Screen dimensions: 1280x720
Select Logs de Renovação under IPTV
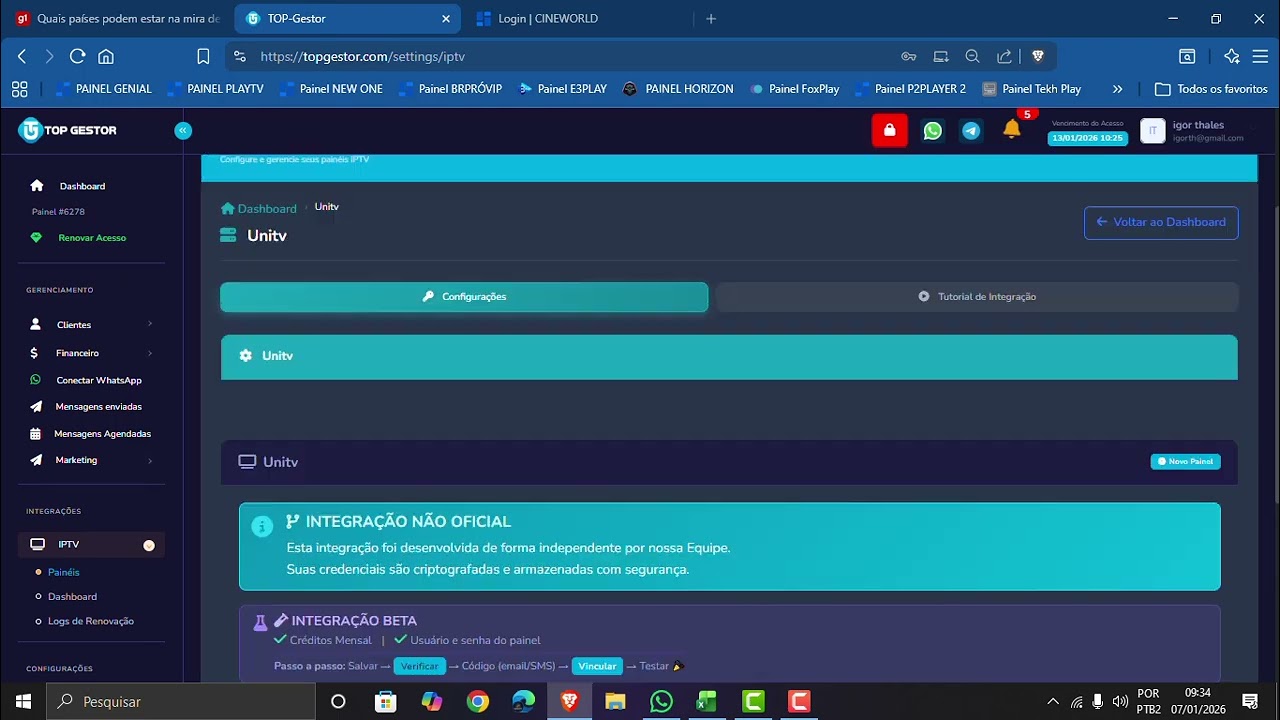[90, 621]
